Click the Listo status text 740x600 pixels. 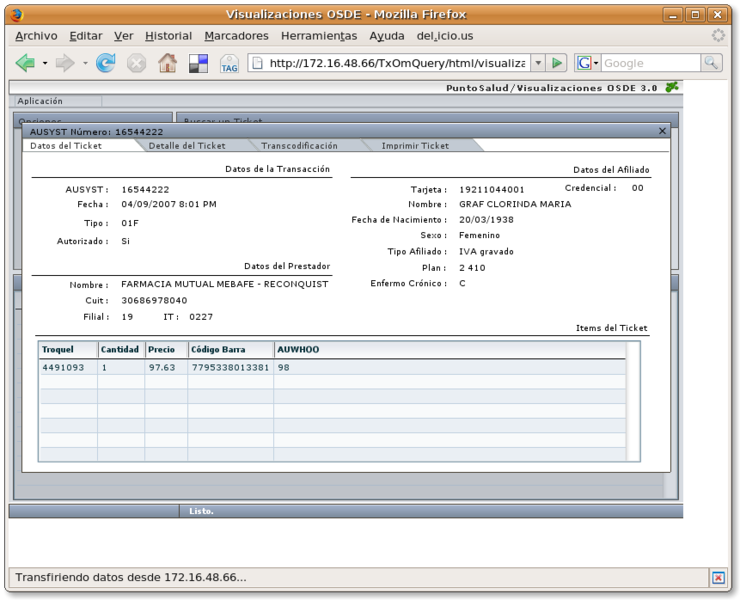(x=202, y=511)
